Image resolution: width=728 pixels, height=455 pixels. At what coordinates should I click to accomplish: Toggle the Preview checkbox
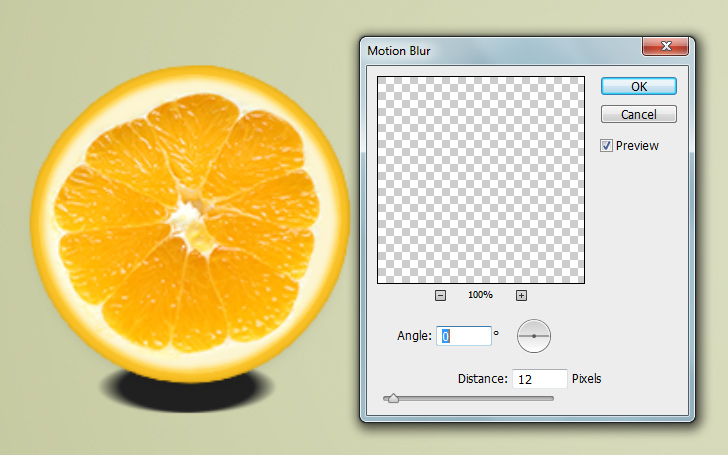pyautogui.click(x=606, y=146)
